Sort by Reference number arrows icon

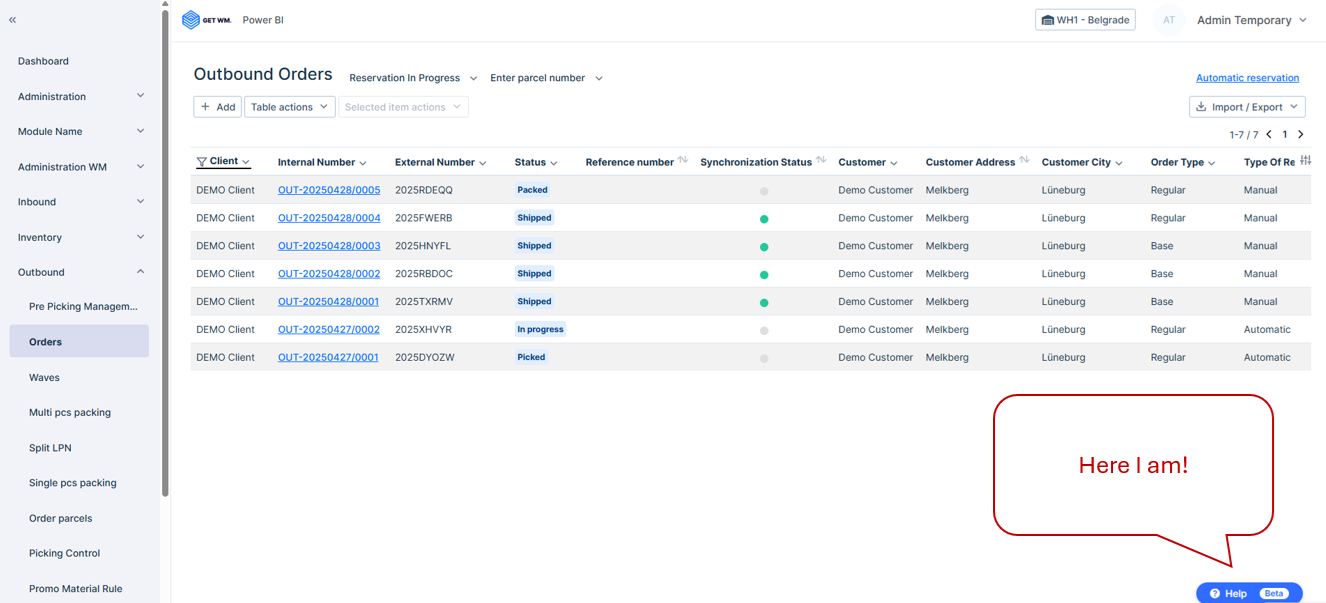683,160
